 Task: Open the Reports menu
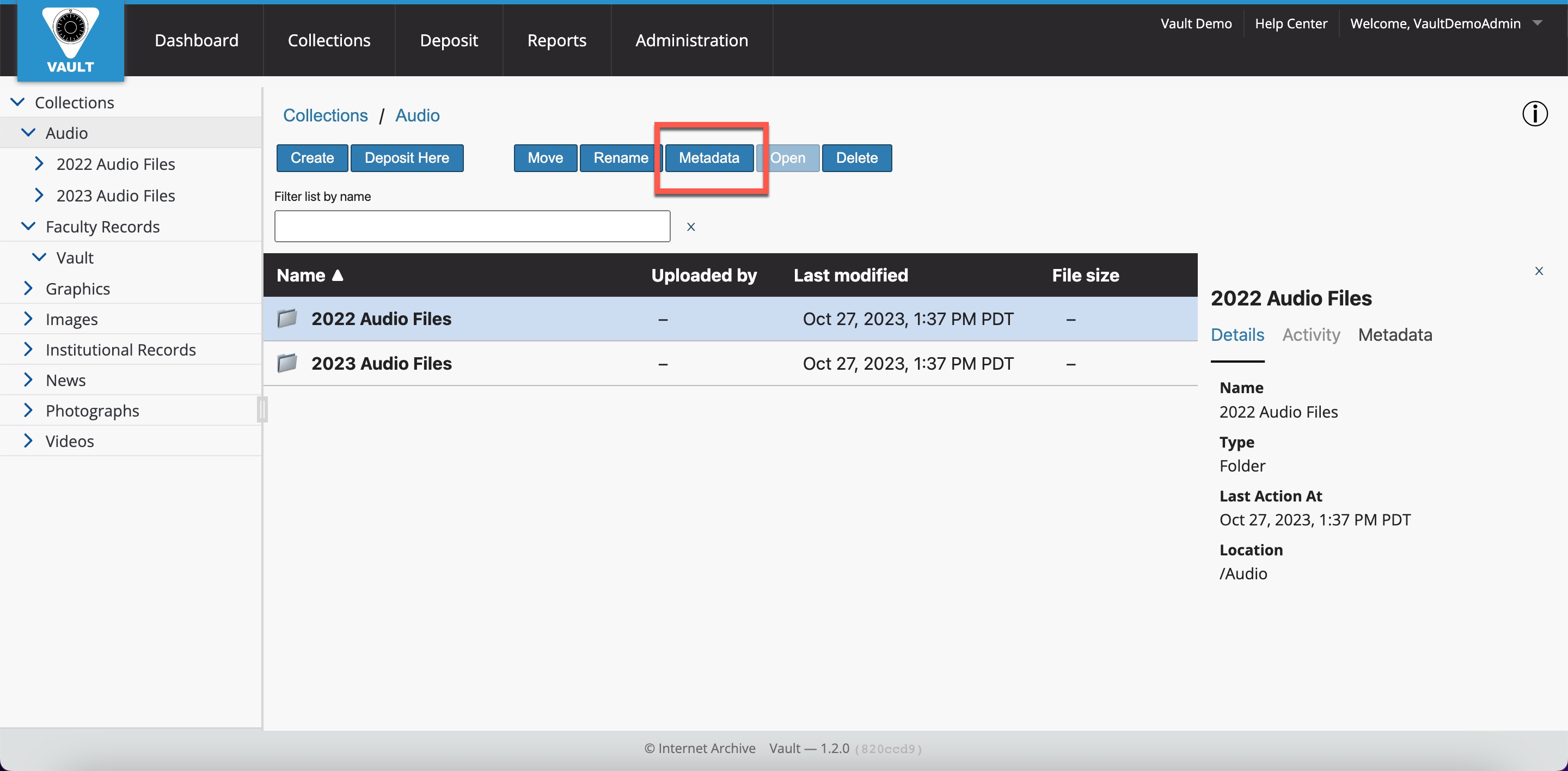(556, 40)
